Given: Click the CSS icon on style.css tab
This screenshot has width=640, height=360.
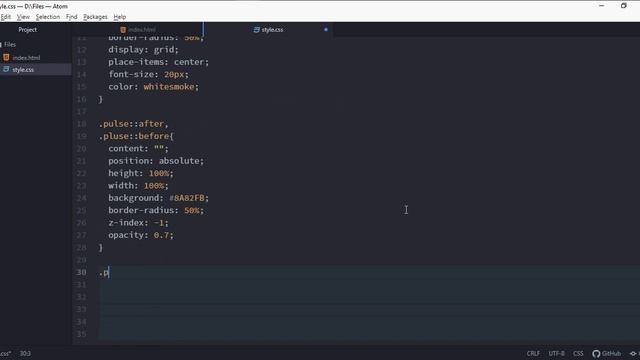Looking at the screenshot, I should point(256,29).
